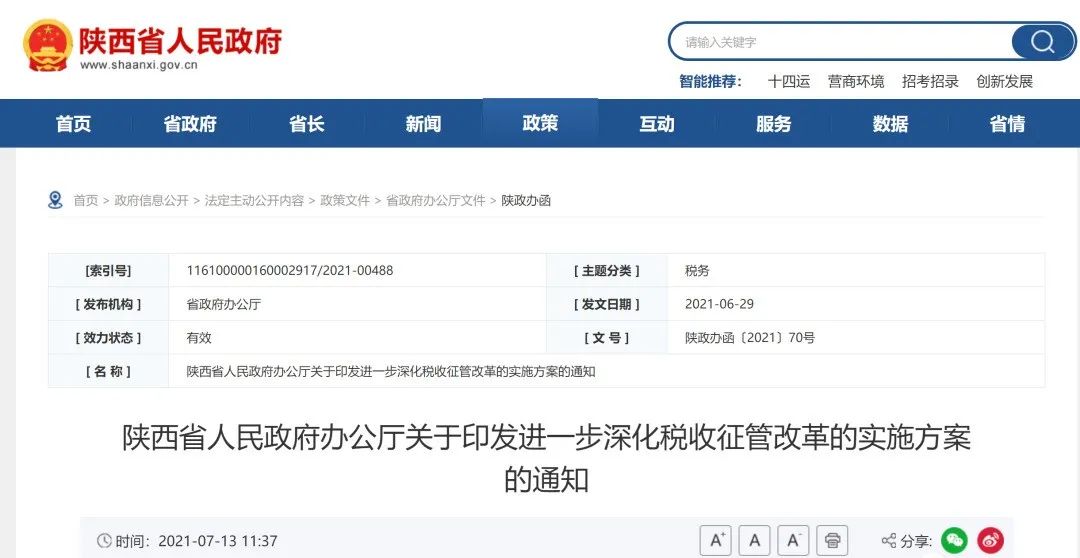Go to 政府信息公开 in the breadcrumb
Viewport: 1080px width, 558px height.
pos(151,200)
